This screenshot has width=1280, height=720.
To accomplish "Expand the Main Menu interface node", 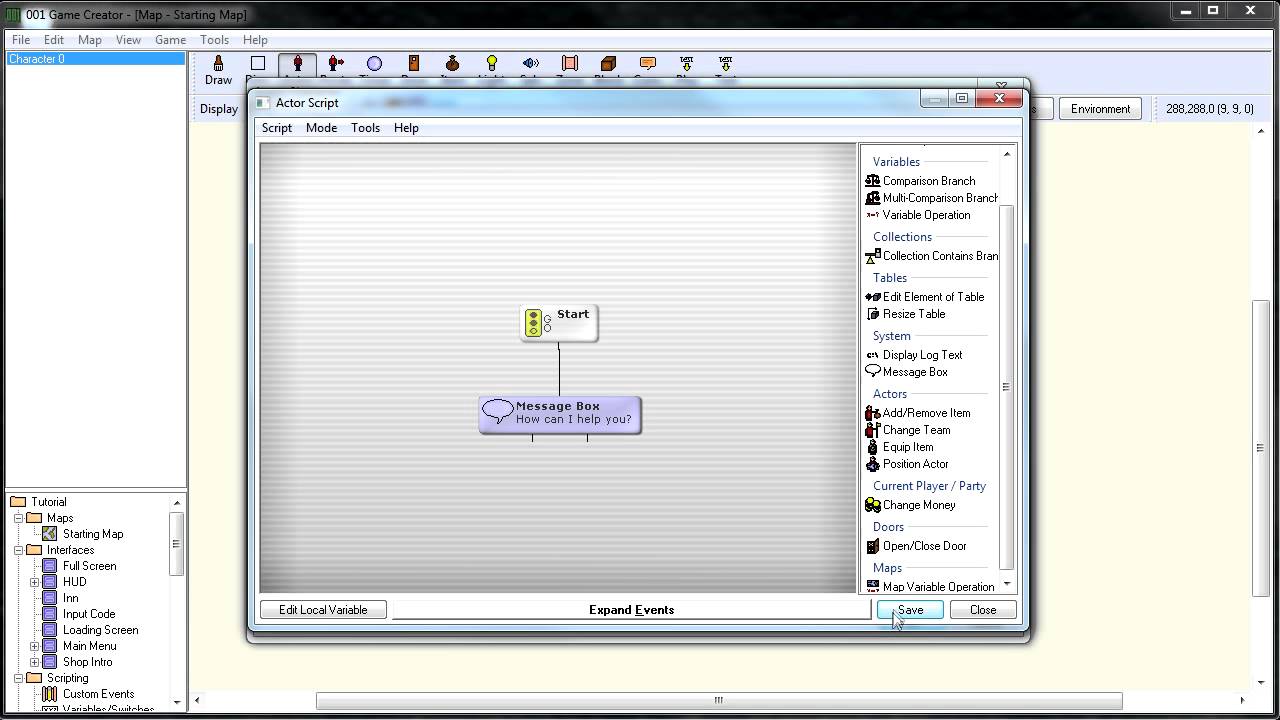I will tap(34, 646).
